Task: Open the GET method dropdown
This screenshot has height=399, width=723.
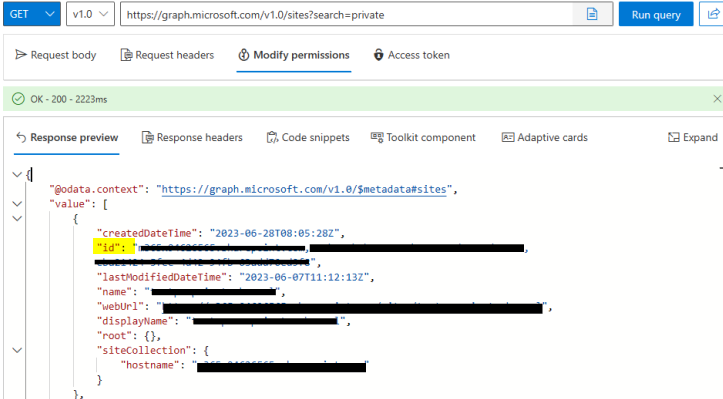Action: click(x=32, y=14)
